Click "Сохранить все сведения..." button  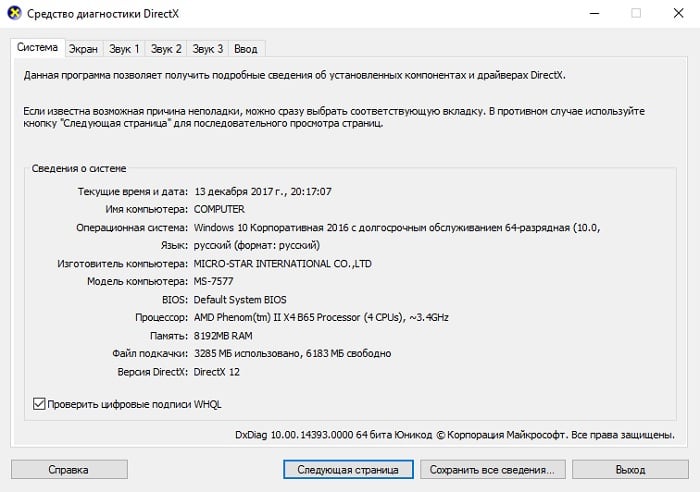[493, 469]
